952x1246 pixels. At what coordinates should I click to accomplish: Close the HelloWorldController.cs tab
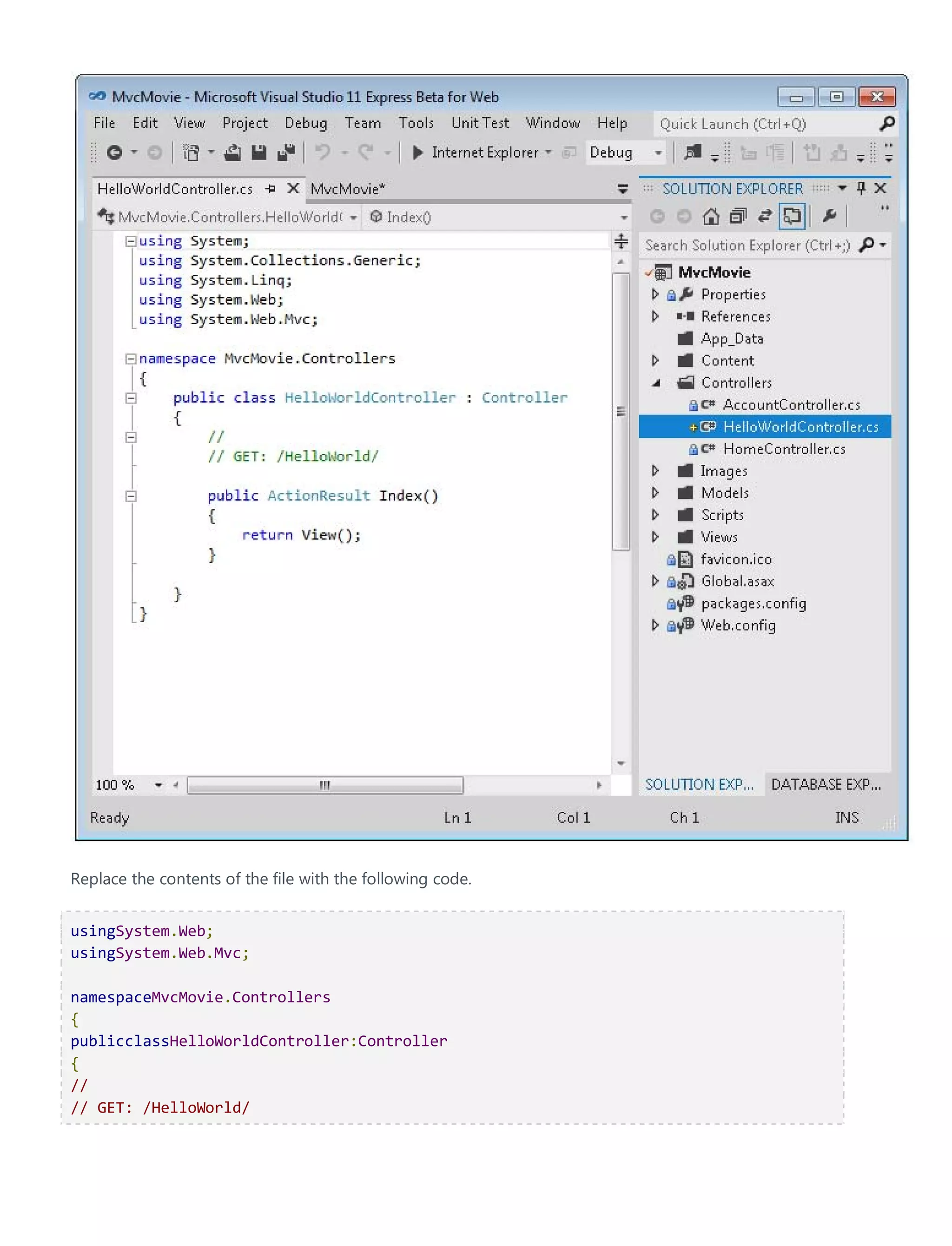293,188
